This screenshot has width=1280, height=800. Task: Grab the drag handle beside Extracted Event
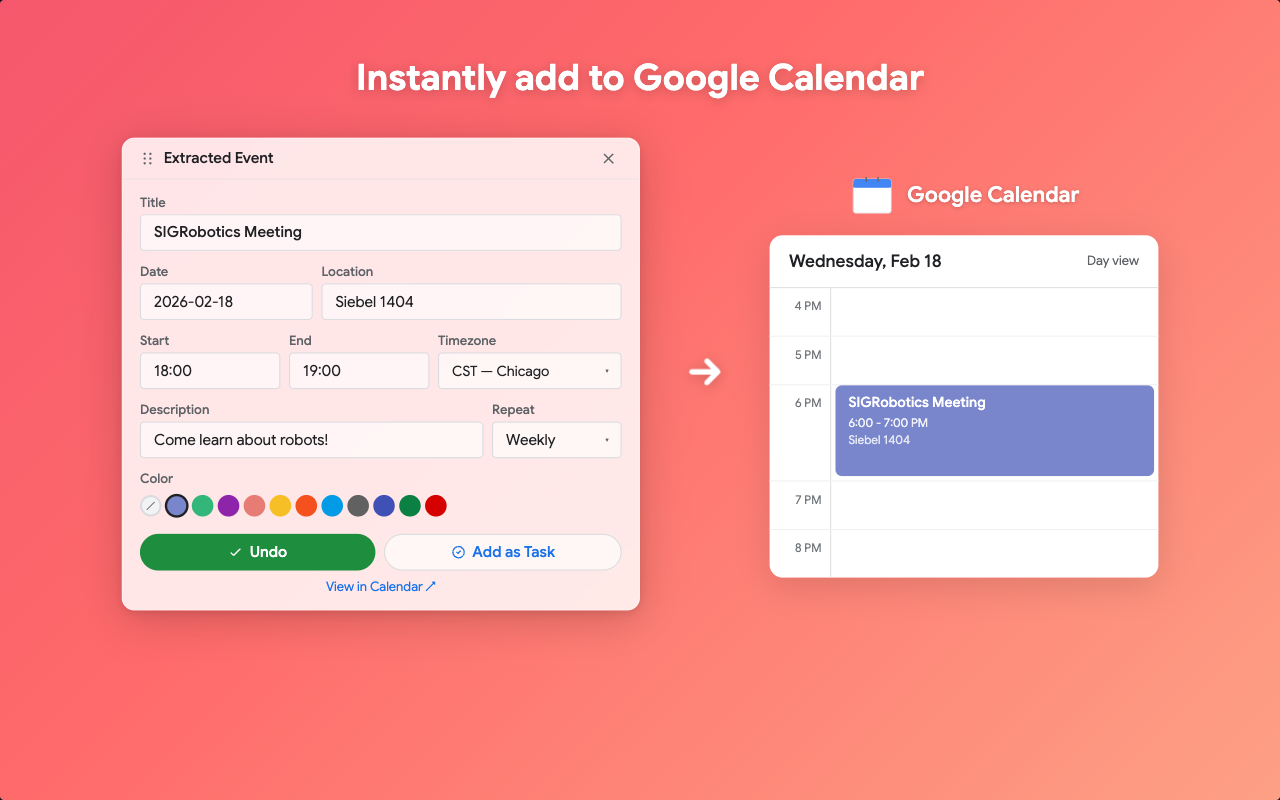(147, 158)
